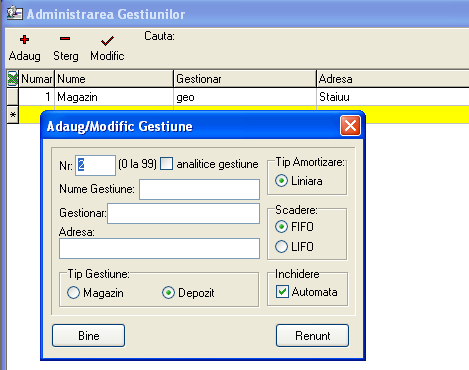Click the new row asterisk selector

pyautogui.click(x=13, y=115)
